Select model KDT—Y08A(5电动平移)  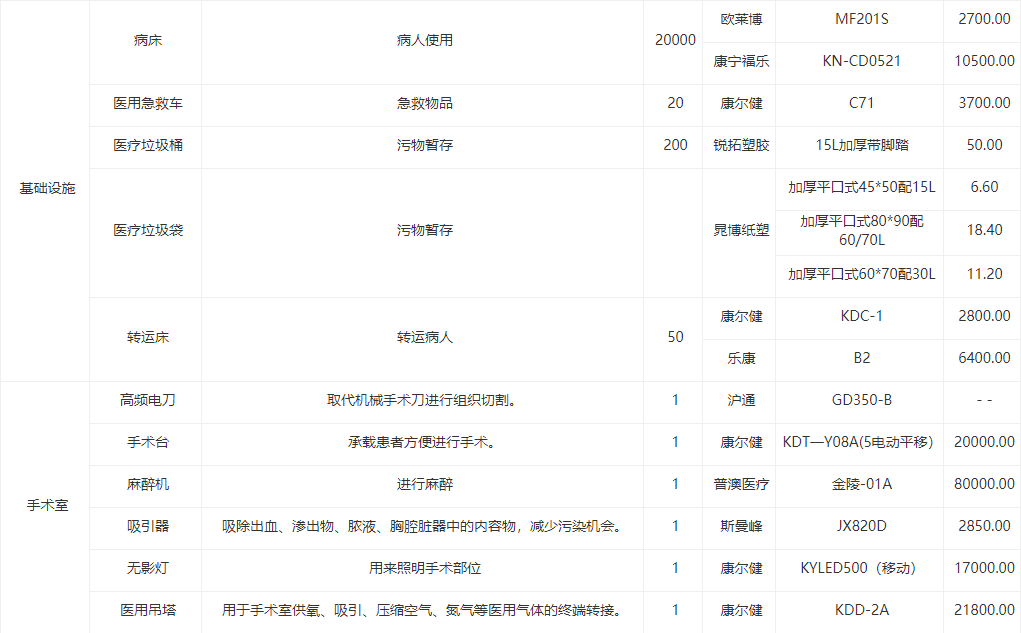point(858,443)
